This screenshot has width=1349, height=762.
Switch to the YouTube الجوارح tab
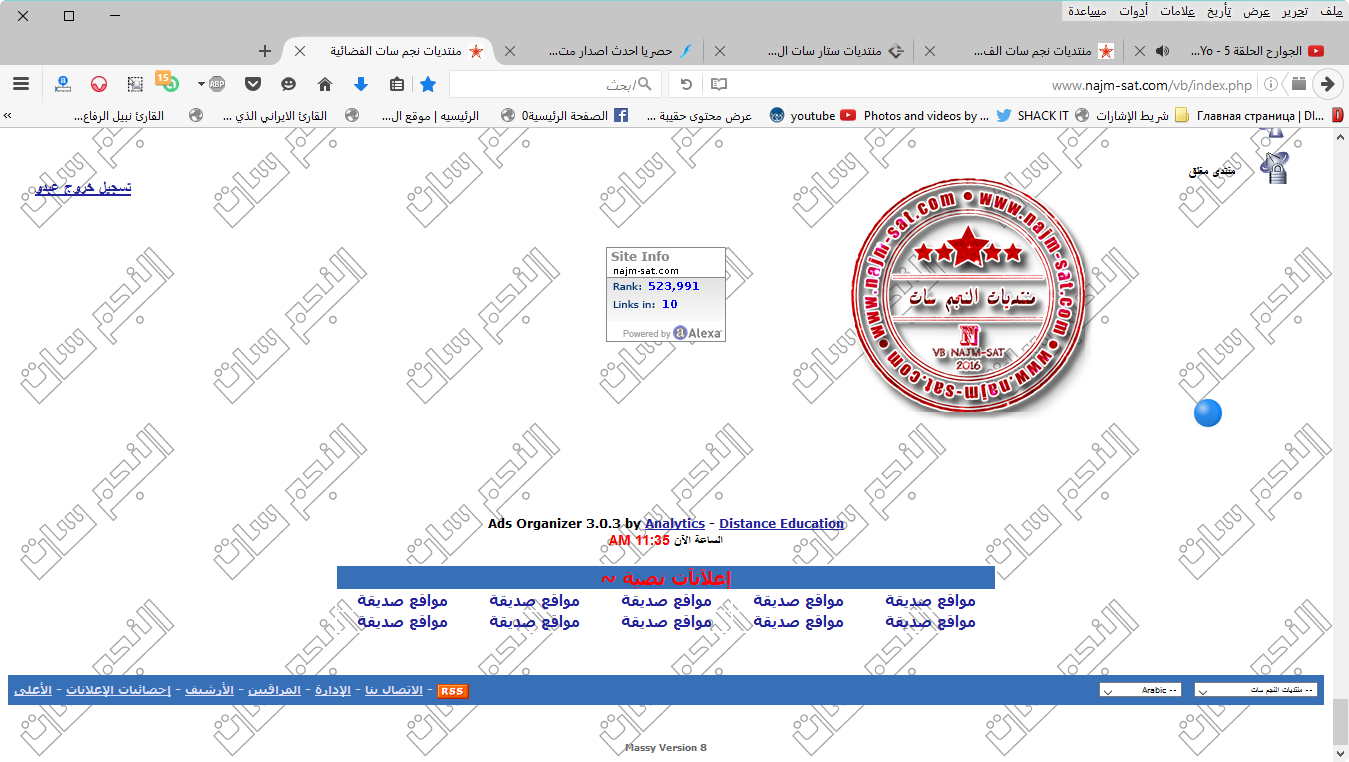pos(1250,51)
